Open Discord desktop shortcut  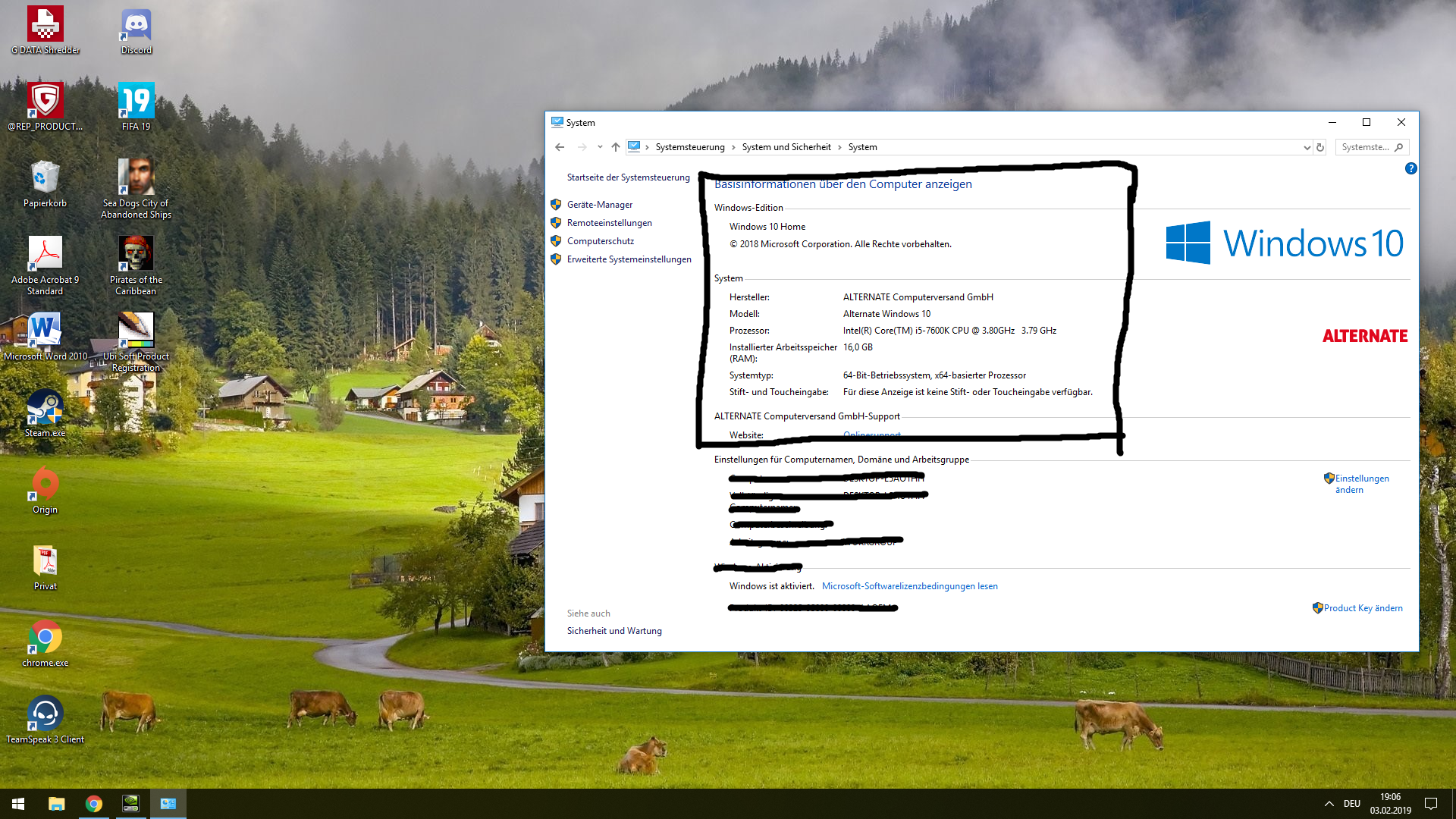pyautogui.click(x=136, y=30)
